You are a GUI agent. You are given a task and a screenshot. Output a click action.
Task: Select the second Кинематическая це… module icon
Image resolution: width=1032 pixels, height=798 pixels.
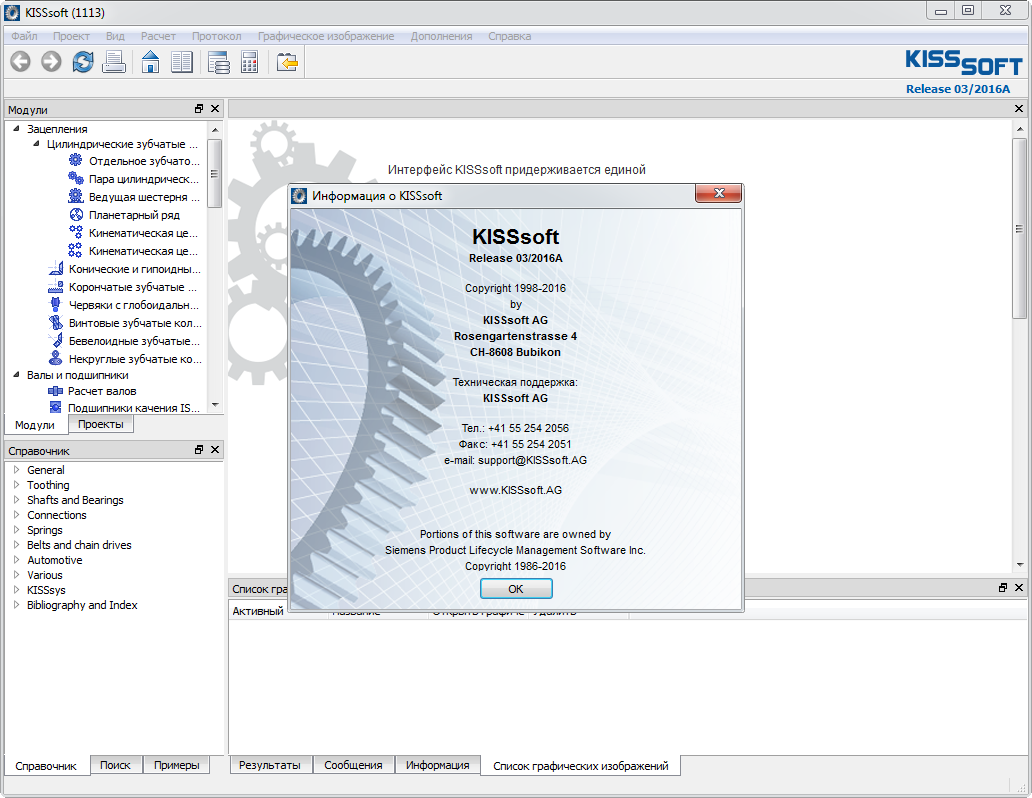coord(76,250)
